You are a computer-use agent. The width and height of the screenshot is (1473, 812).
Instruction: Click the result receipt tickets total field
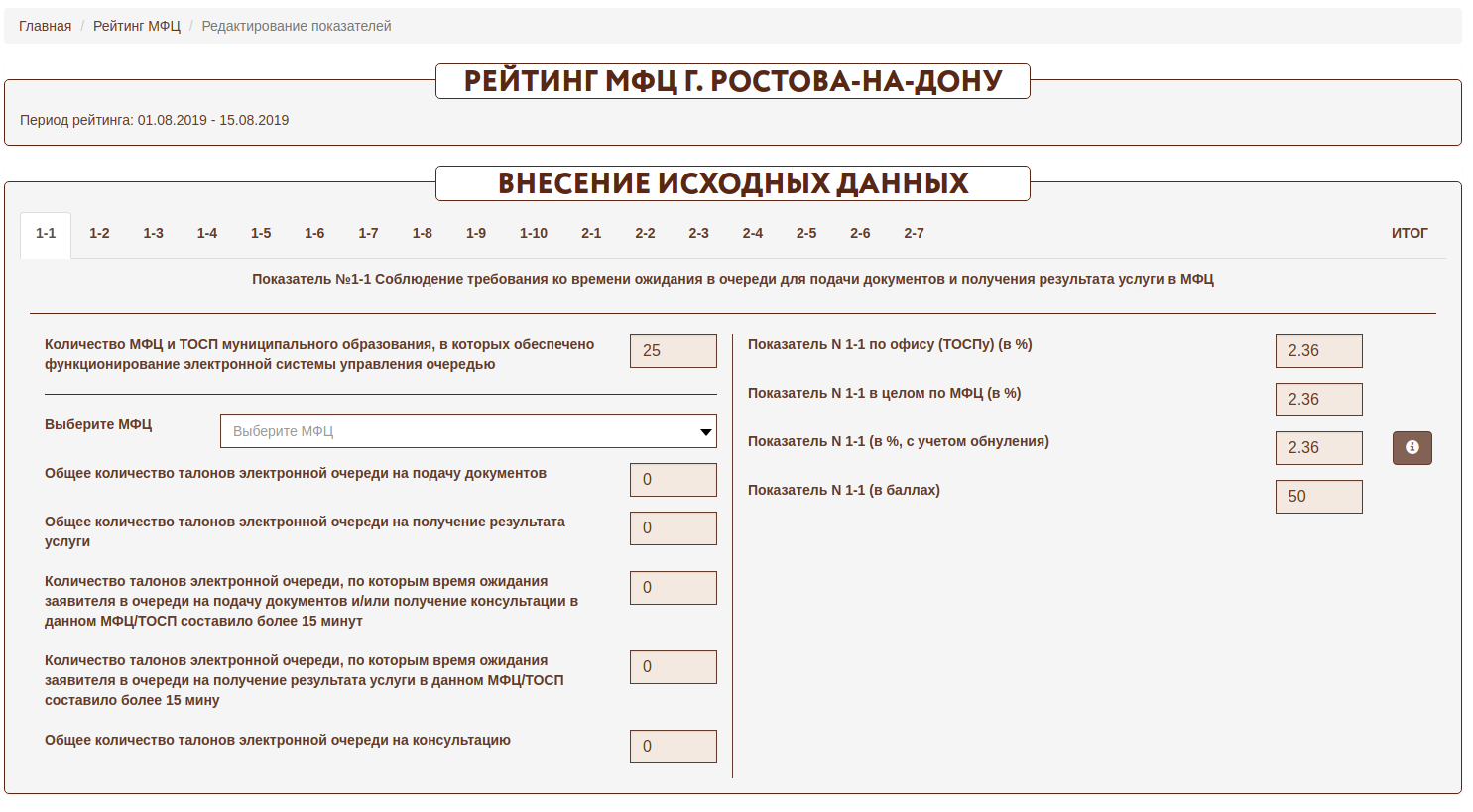(673, 528)
